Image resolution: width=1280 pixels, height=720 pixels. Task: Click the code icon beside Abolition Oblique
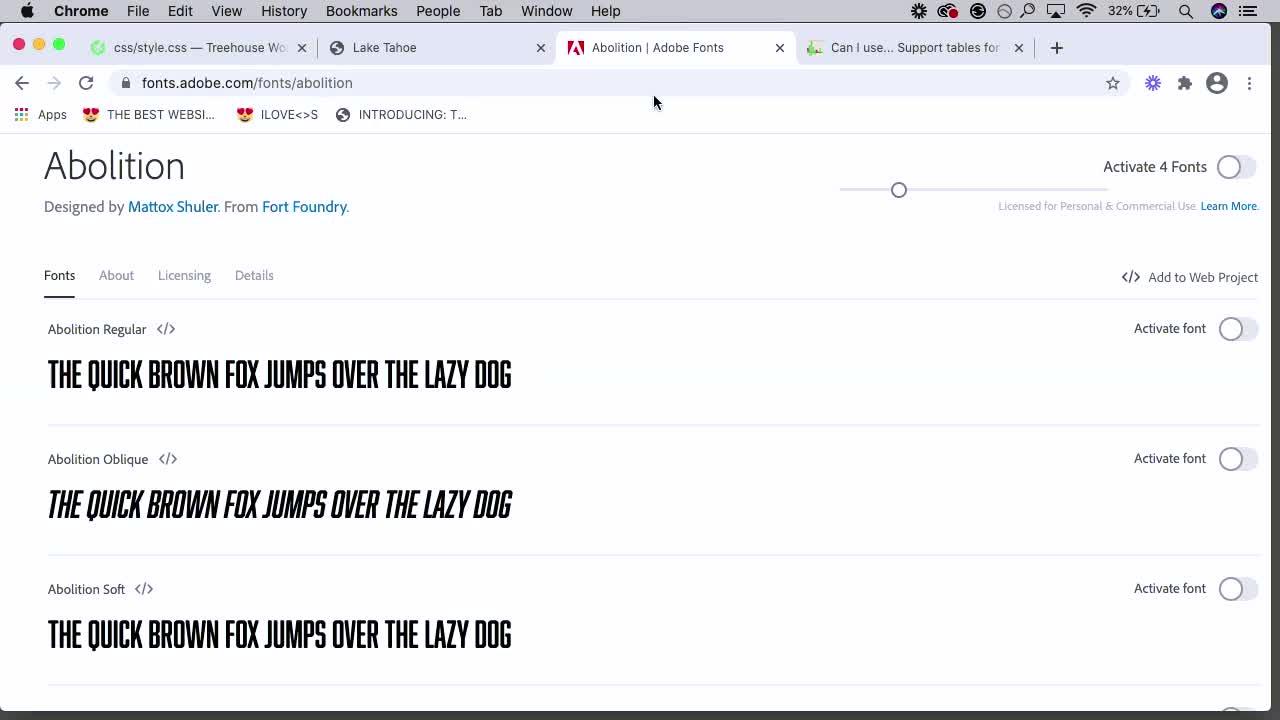(x=167, y=459)
